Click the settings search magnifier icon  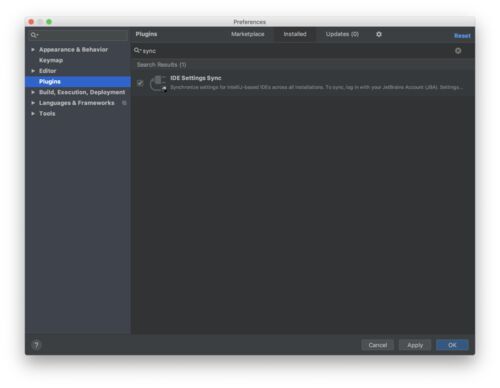[34, 35]
